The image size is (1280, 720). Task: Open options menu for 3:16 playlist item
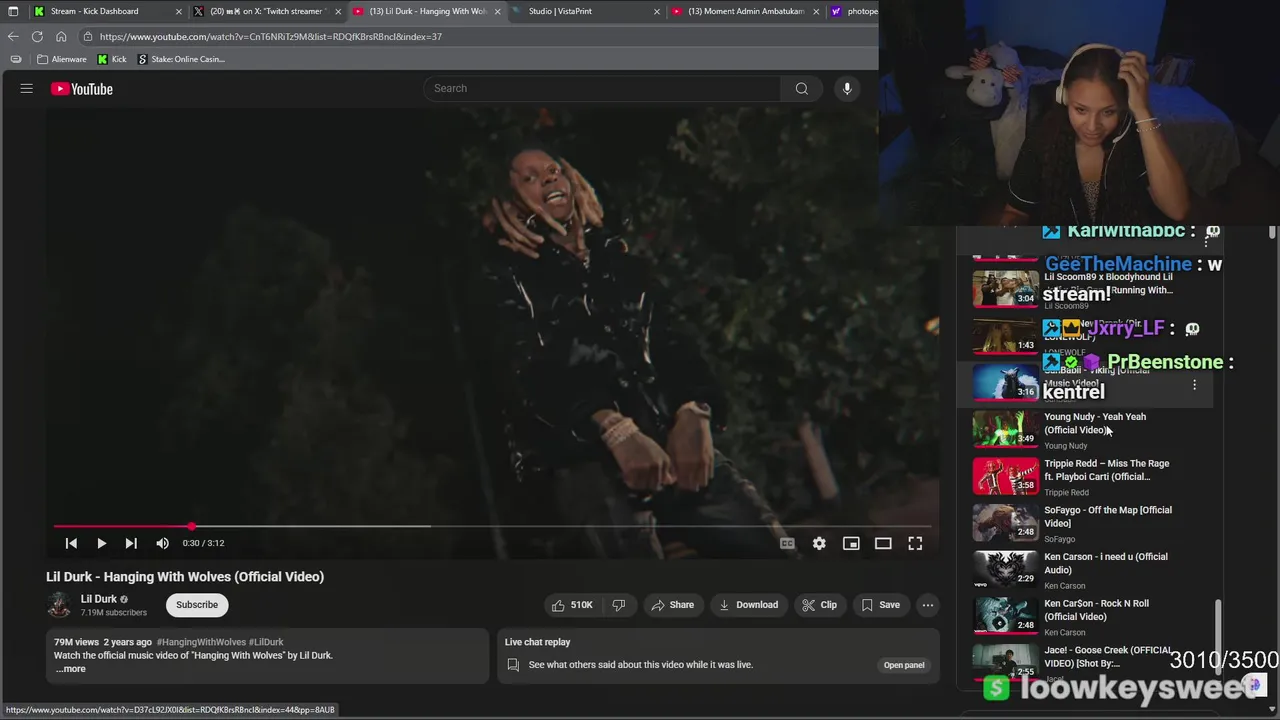(1194, 384)
